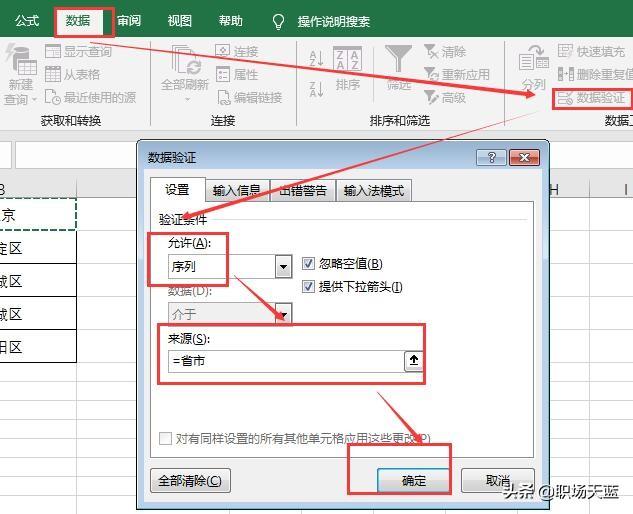This screenshot has height=514, width=633.
Task: Click the 筛选 filter funnel icon
Action: [398, 59]
